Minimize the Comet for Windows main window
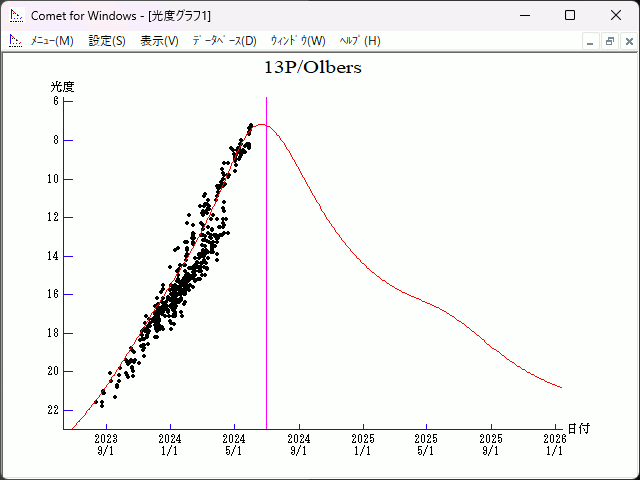 pyautogui.click(x=525, y=16)
